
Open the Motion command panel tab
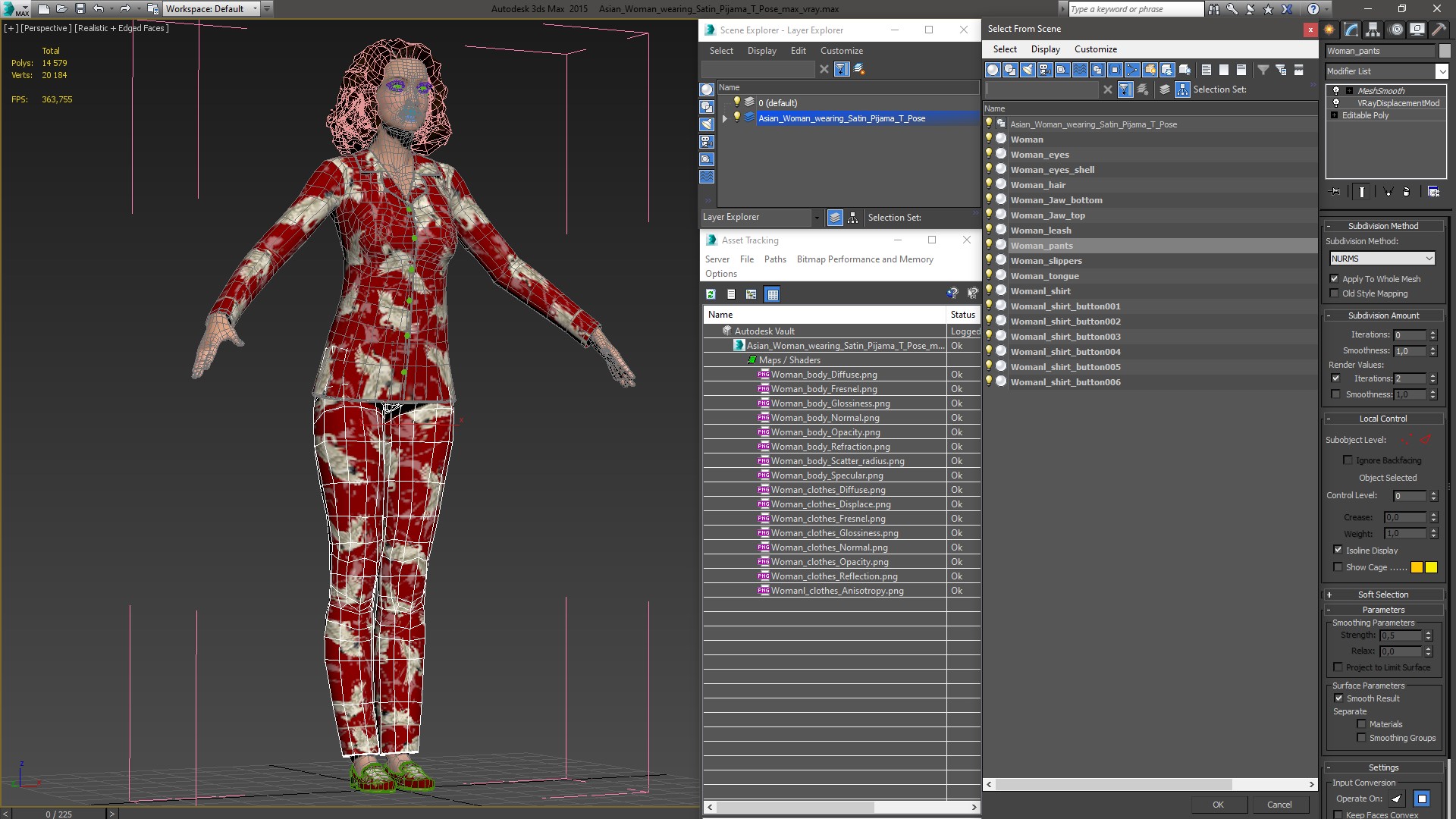[x=1396, y=30]
